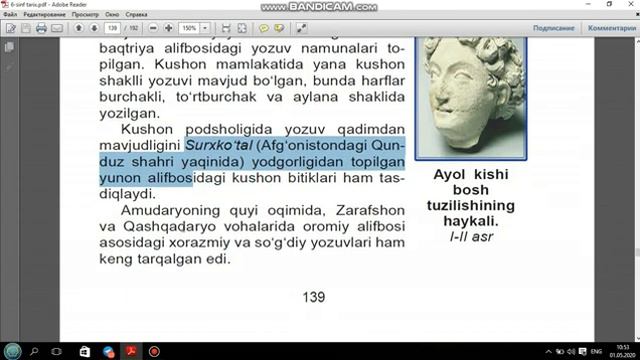This screenshot has width=640, height=360.
Task: Open the Редактирование menu
Action: pos(44,14)
